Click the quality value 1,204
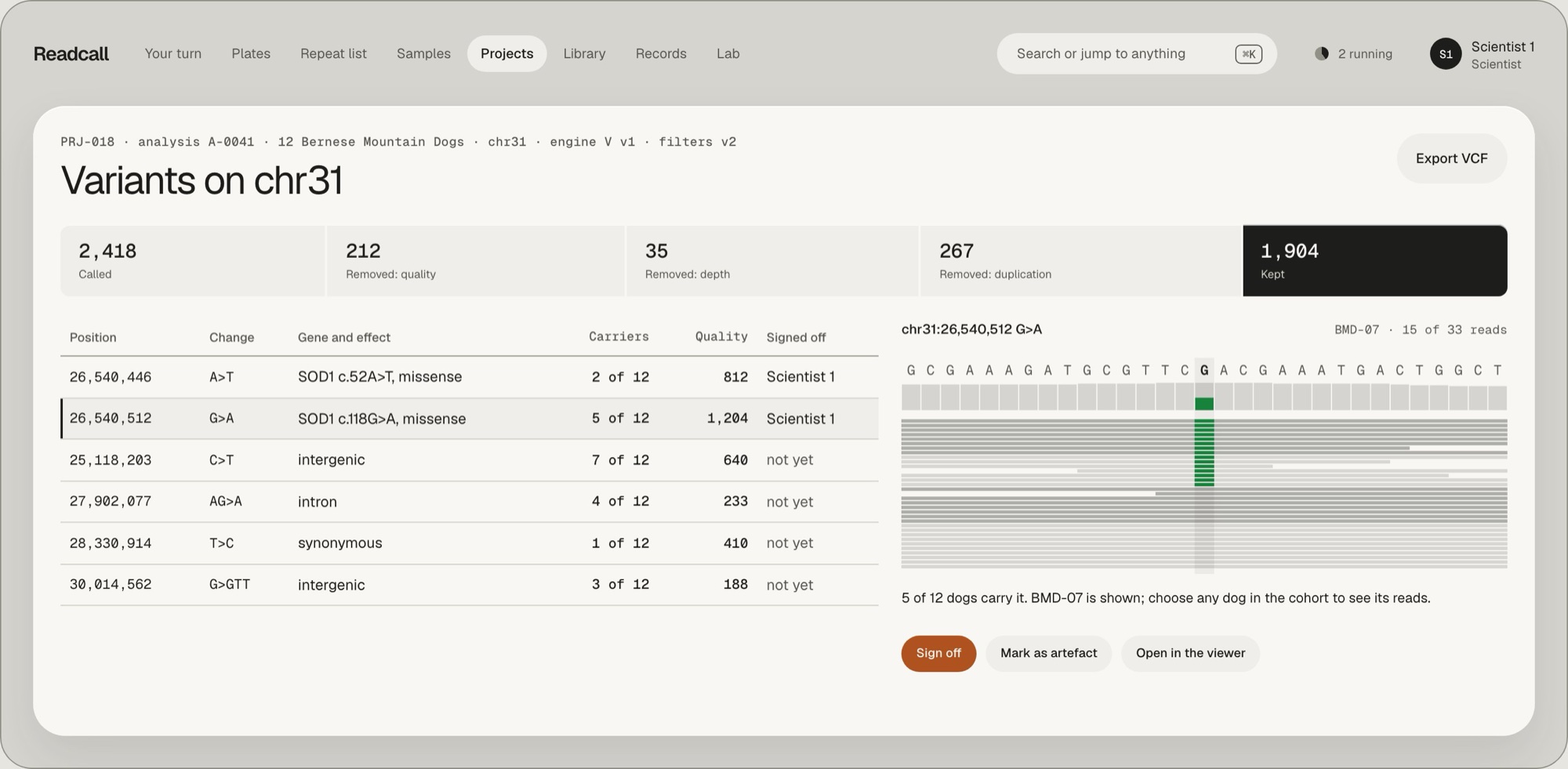This screenshot has width=1568, height=769. (x=727, y=419)
